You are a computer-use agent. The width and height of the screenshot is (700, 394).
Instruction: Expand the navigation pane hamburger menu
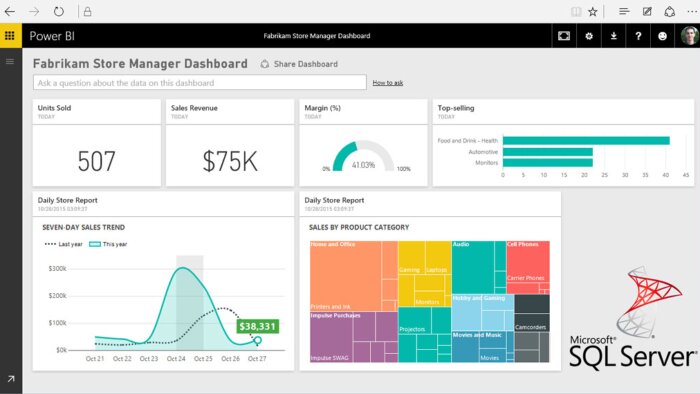[10, 62]
